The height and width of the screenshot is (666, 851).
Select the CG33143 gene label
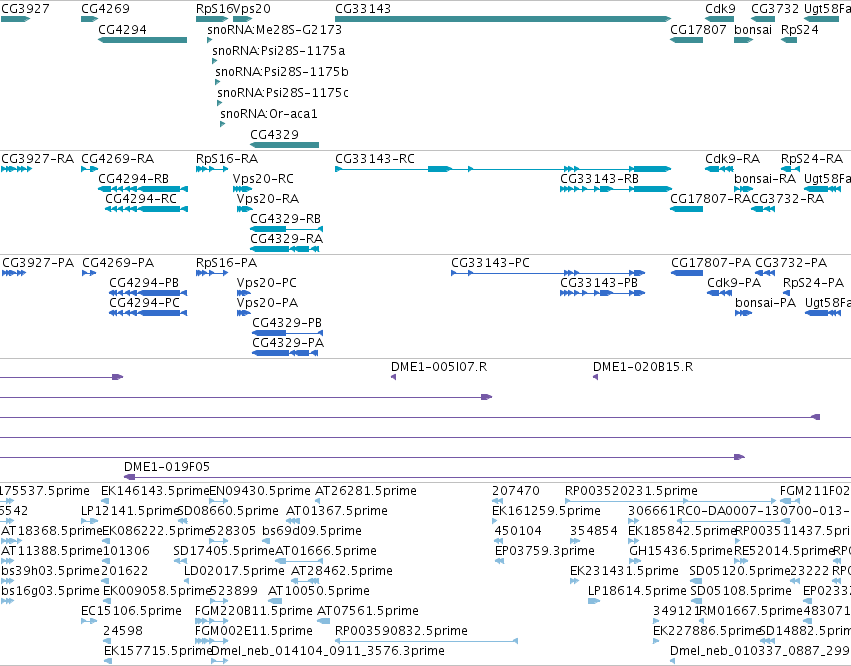(x=363, y=9)
